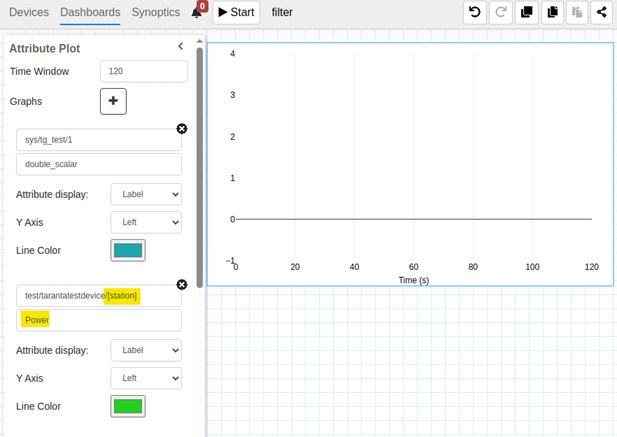This screenshot has height=437, width=617.
Task: Remove the tarantatestdevice graph entry
Action: [182, 284]
